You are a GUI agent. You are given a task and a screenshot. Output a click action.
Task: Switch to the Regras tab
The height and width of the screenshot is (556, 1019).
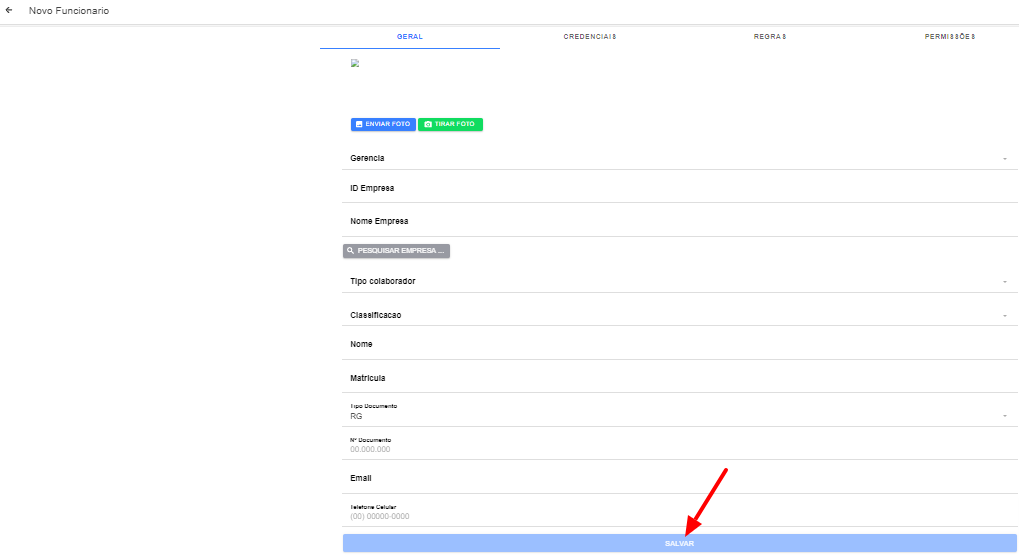point(770,36)
